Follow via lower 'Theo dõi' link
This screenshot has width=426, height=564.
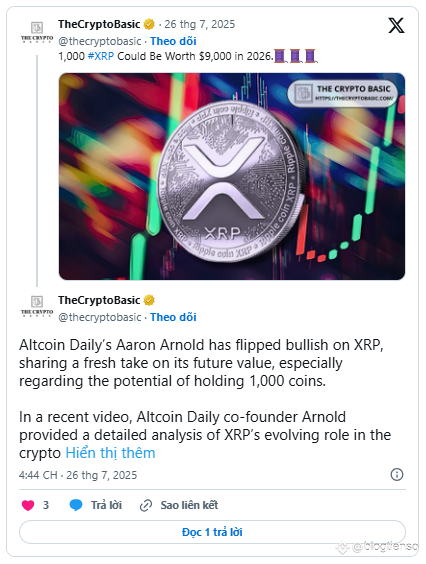click(x=173, y=317)
